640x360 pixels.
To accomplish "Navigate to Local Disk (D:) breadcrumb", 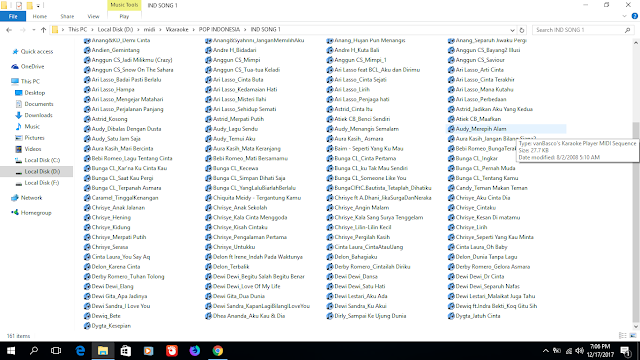I will tap(115, 30).
